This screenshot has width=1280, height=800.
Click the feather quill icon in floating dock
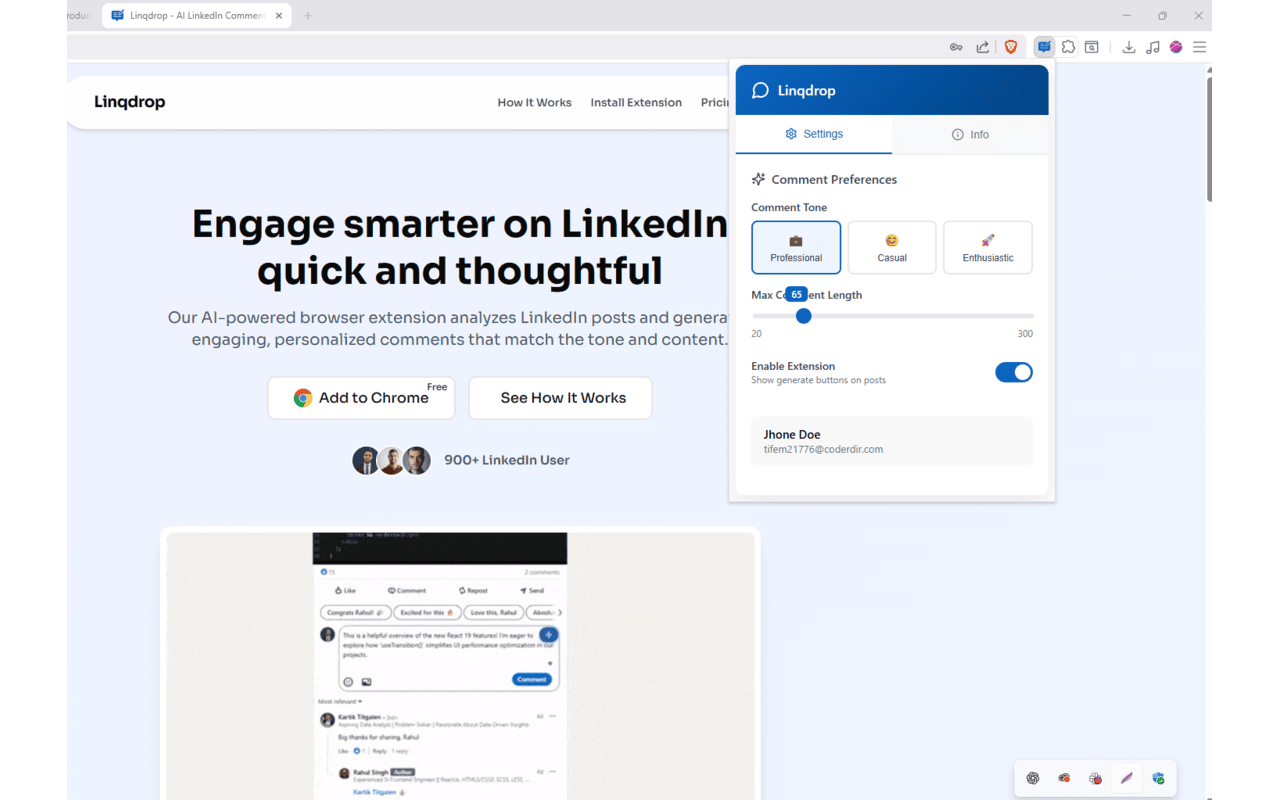(1127, 778)
